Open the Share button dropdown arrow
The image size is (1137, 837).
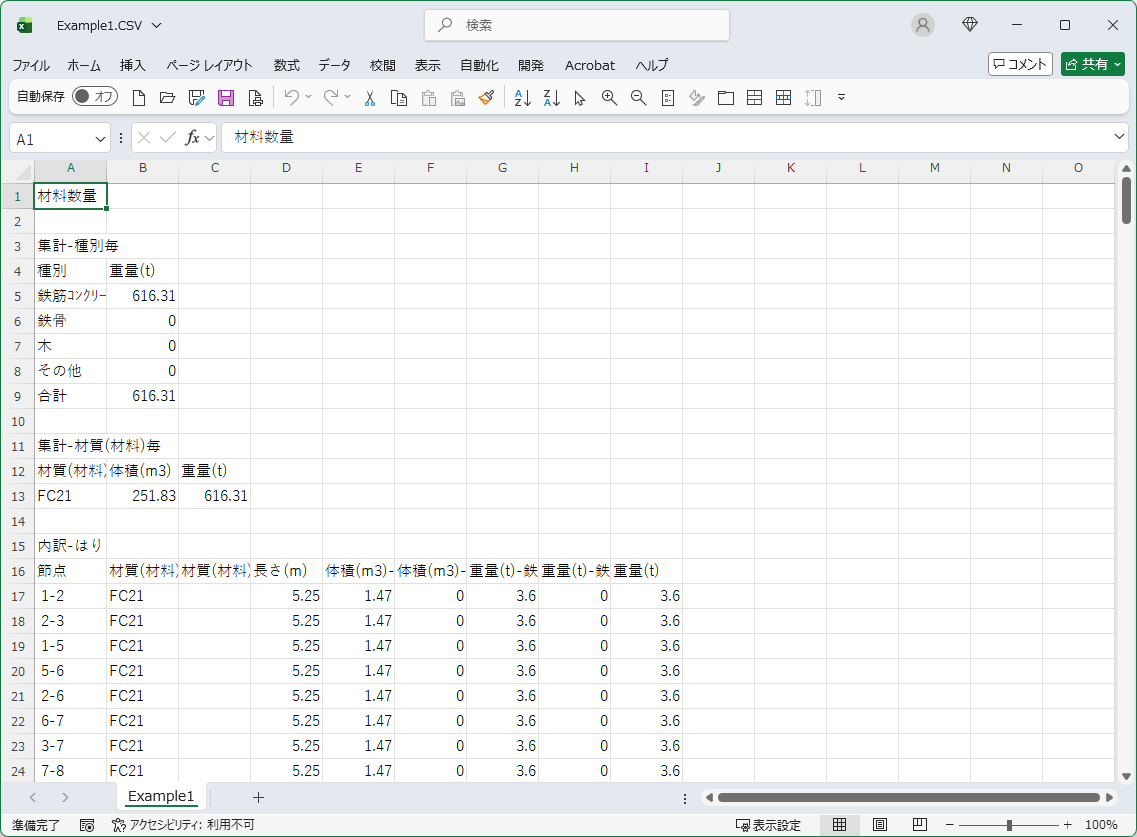1117,65
